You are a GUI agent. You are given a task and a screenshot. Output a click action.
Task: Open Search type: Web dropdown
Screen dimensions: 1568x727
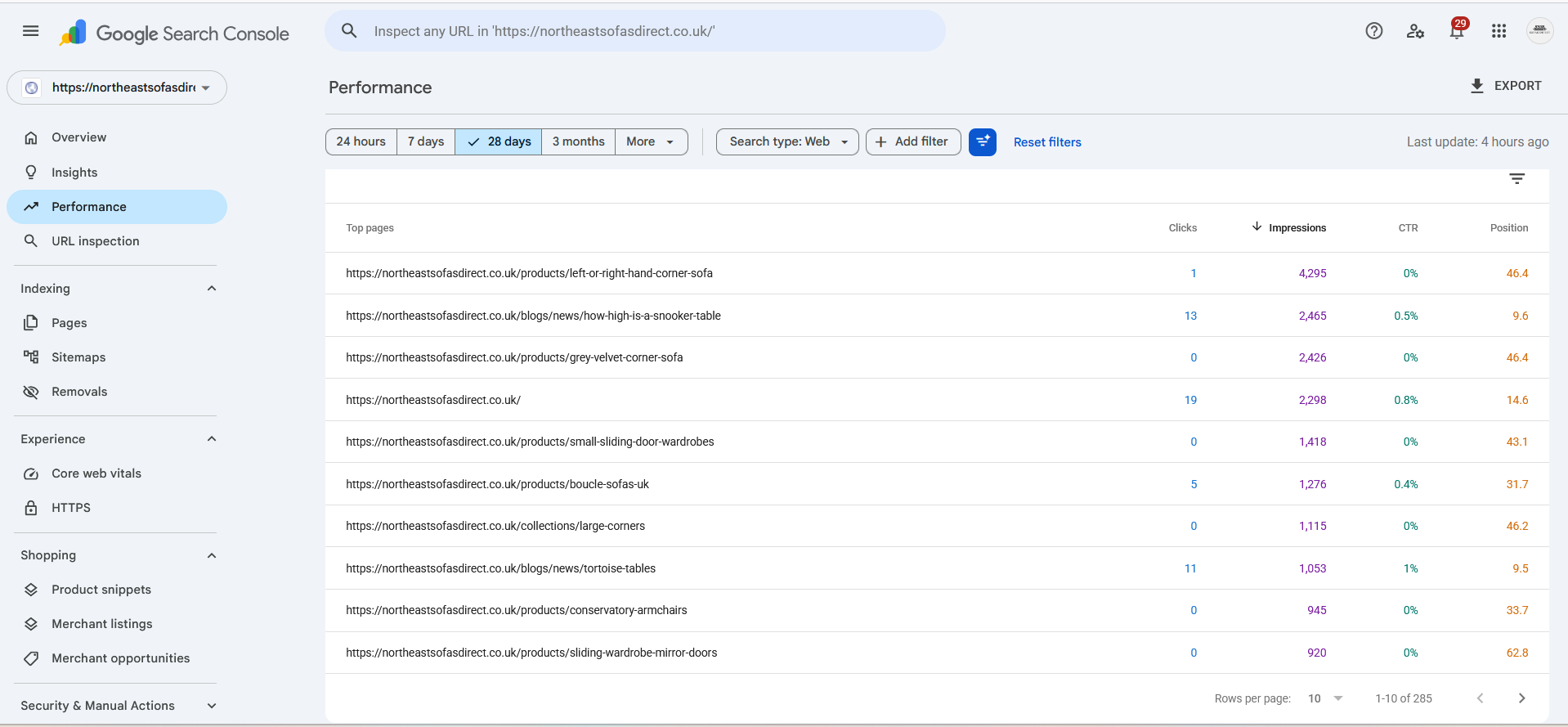pos(787,141)
